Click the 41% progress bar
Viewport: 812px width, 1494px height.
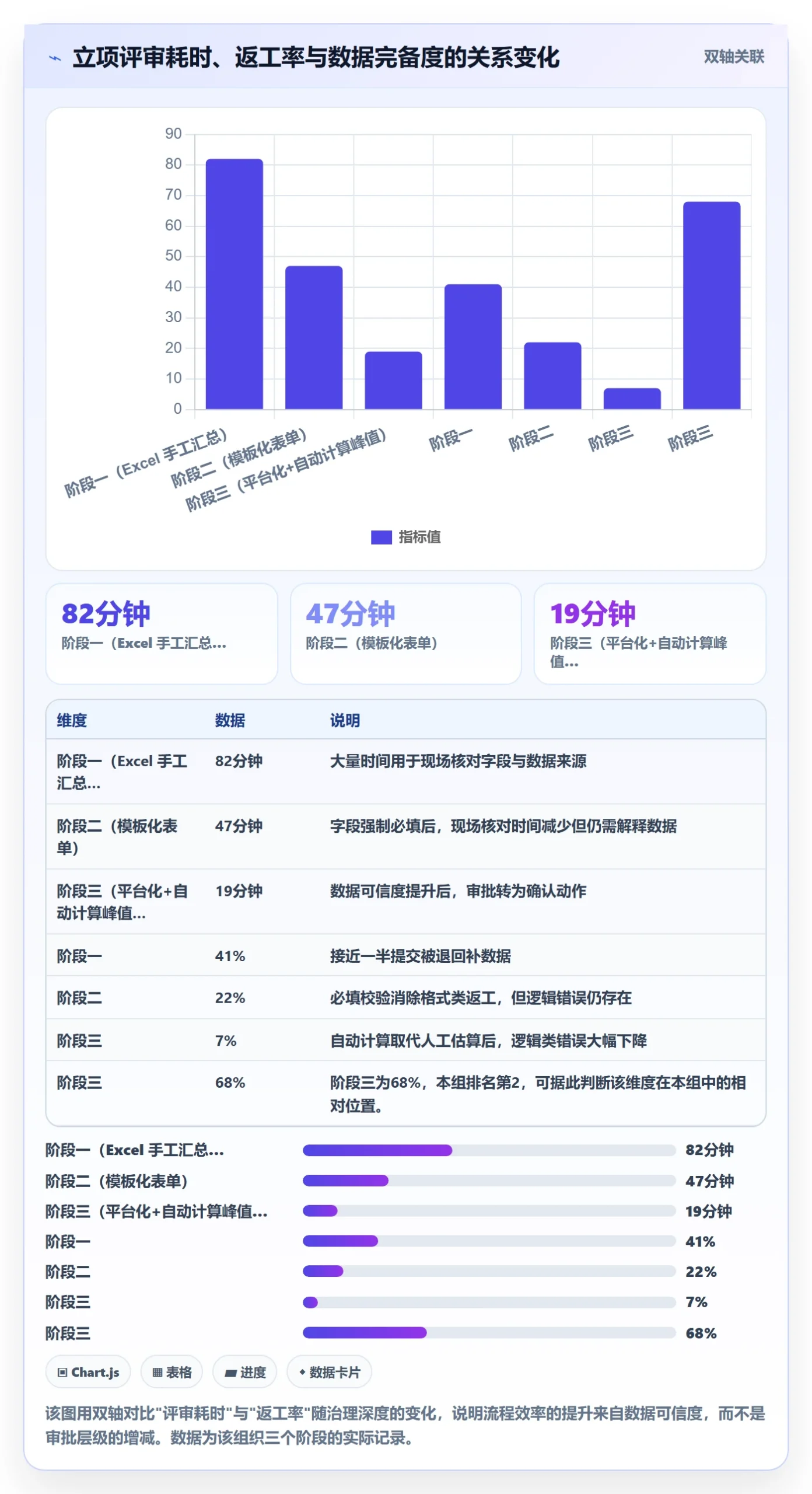[489, 1241]
